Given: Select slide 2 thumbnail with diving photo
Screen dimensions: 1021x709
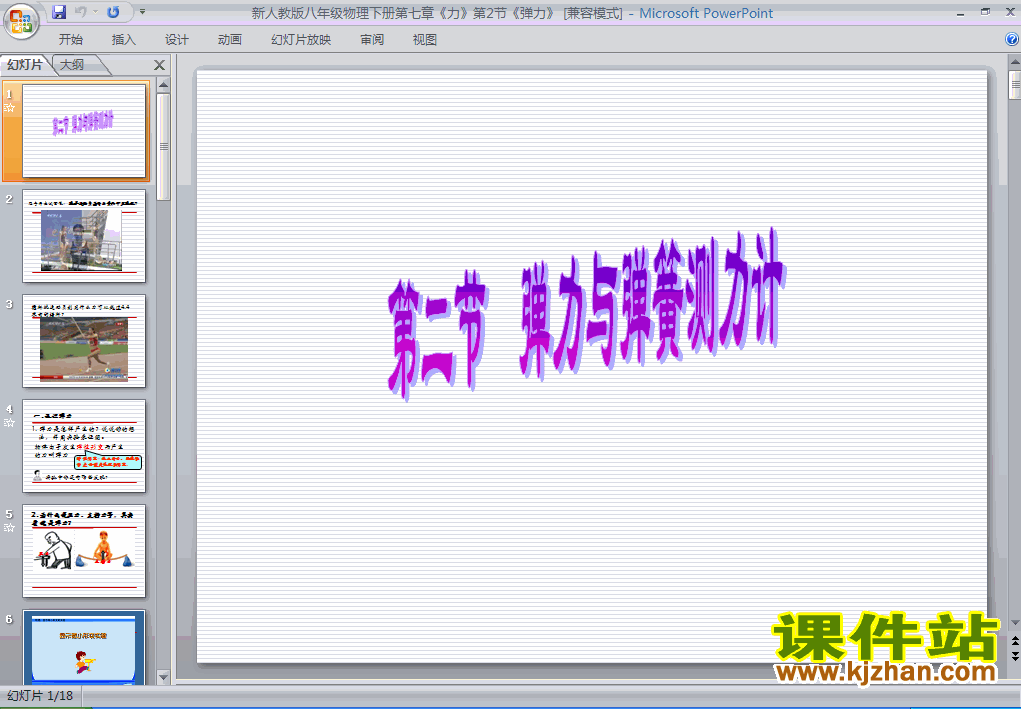Looking at the screenshot, I should [84, 236].
